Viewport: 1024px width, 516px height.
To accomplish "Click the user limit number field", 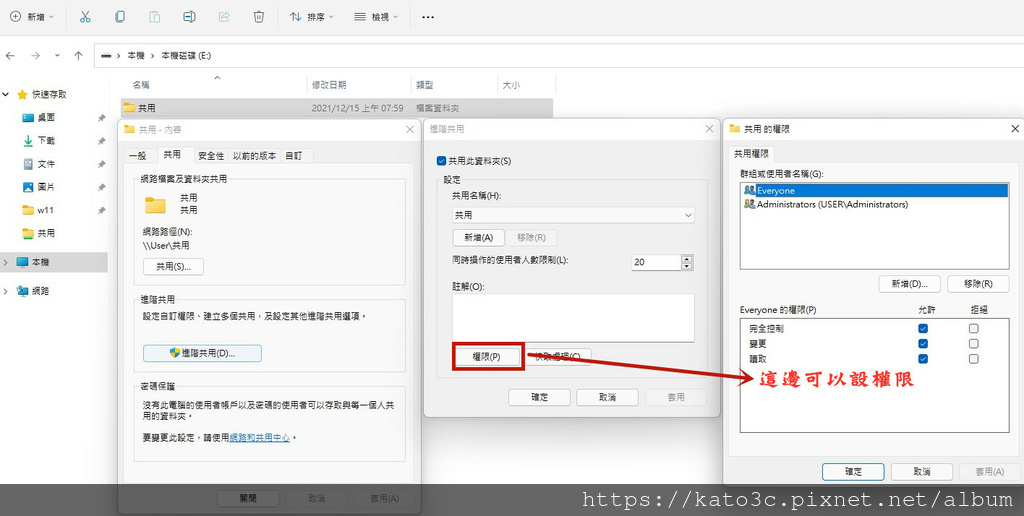I will [656, 262].
